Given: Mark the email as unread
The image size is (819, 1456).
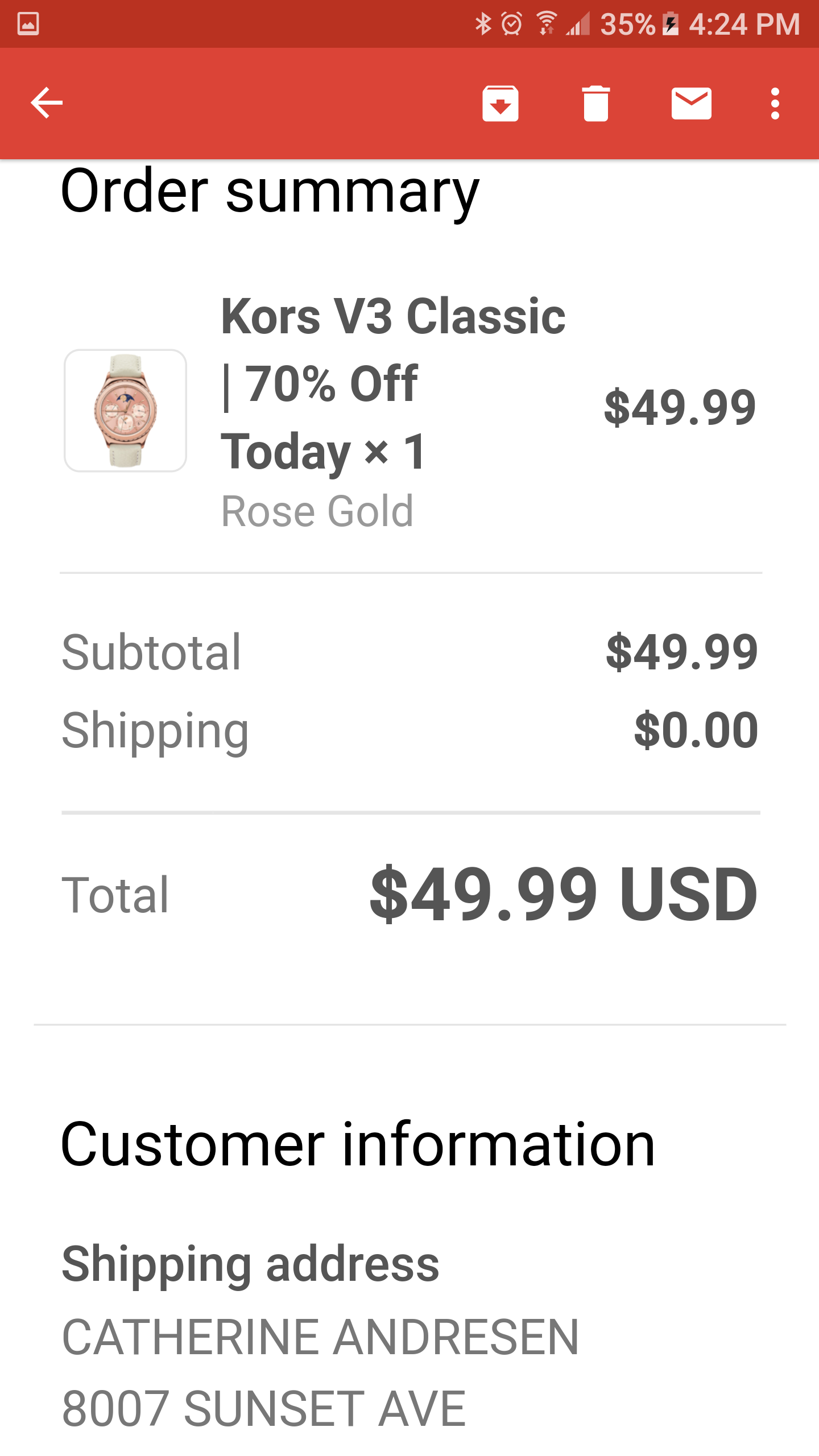Looking at the screenshot, I should click(691, 103).
